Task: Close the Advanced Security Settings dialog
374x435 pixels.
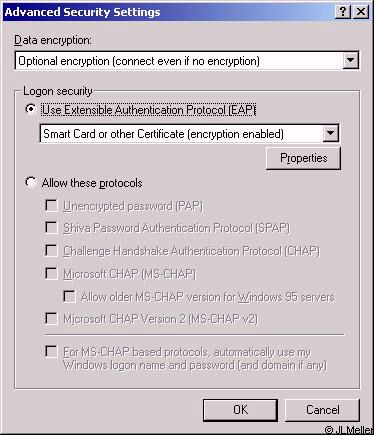Action: (360, 12)
